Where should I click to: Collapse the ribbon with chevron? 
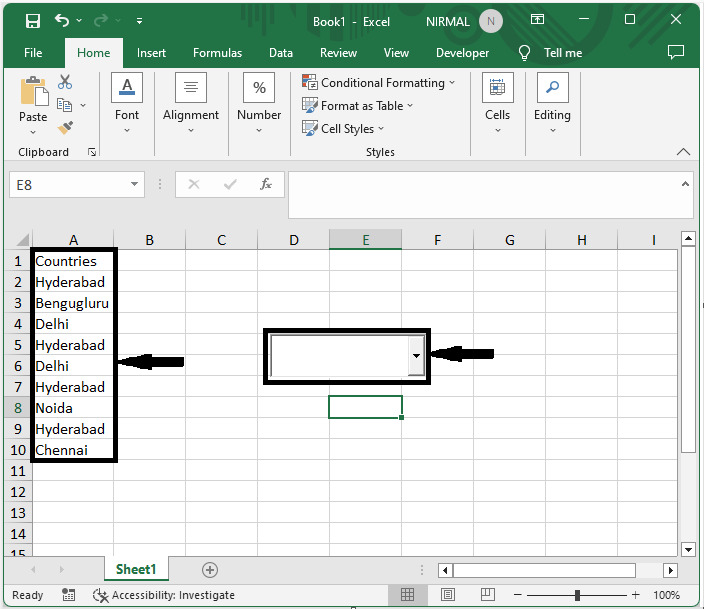[683, 152]
